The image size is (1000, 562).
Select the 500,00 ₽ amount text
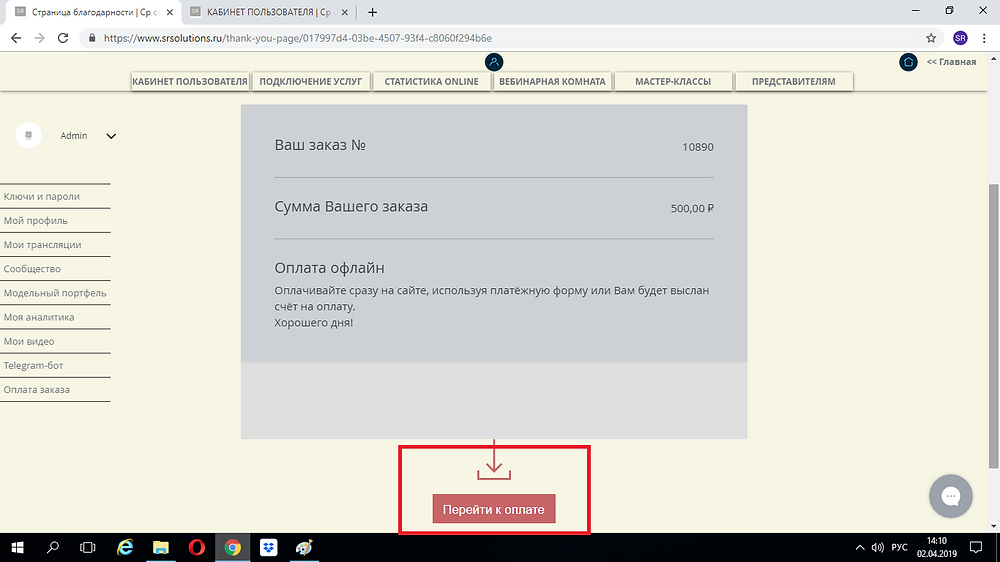coord(692,209)
